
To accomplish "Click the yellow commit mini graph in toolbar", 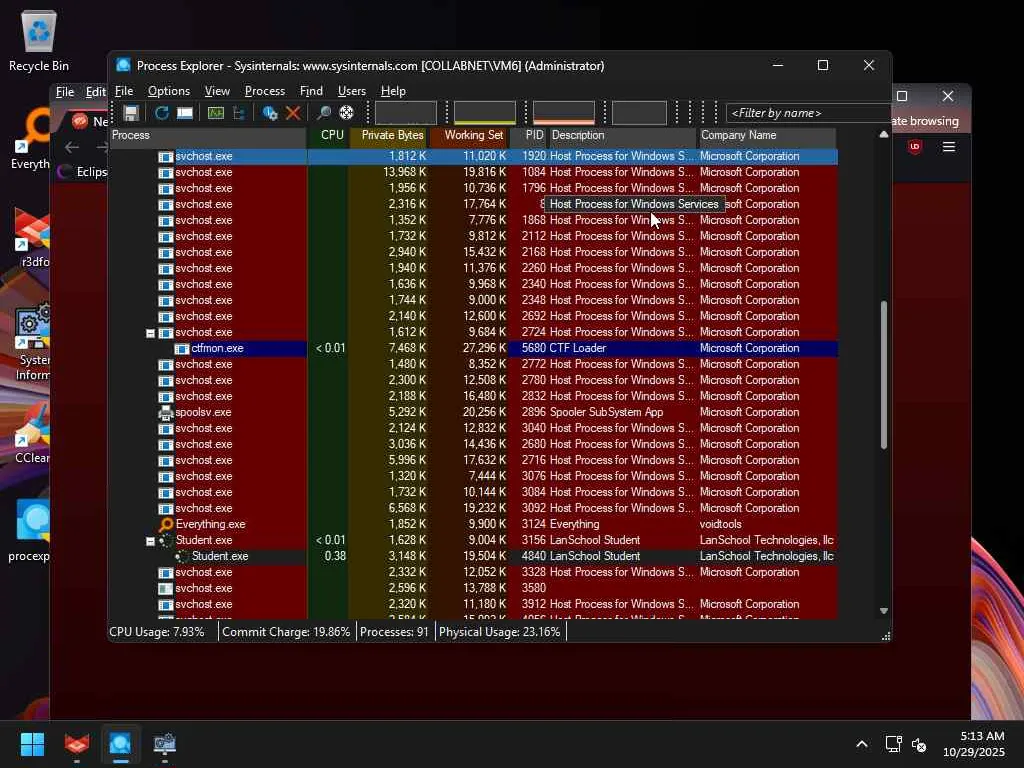I will tap(485, 113).
